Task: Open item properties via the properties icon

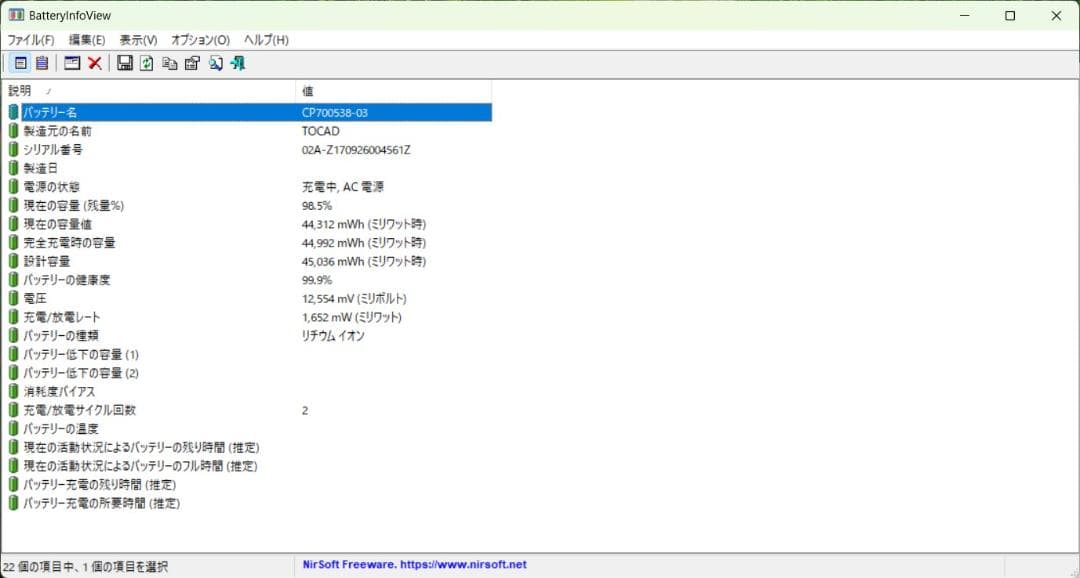Action: 191,63
